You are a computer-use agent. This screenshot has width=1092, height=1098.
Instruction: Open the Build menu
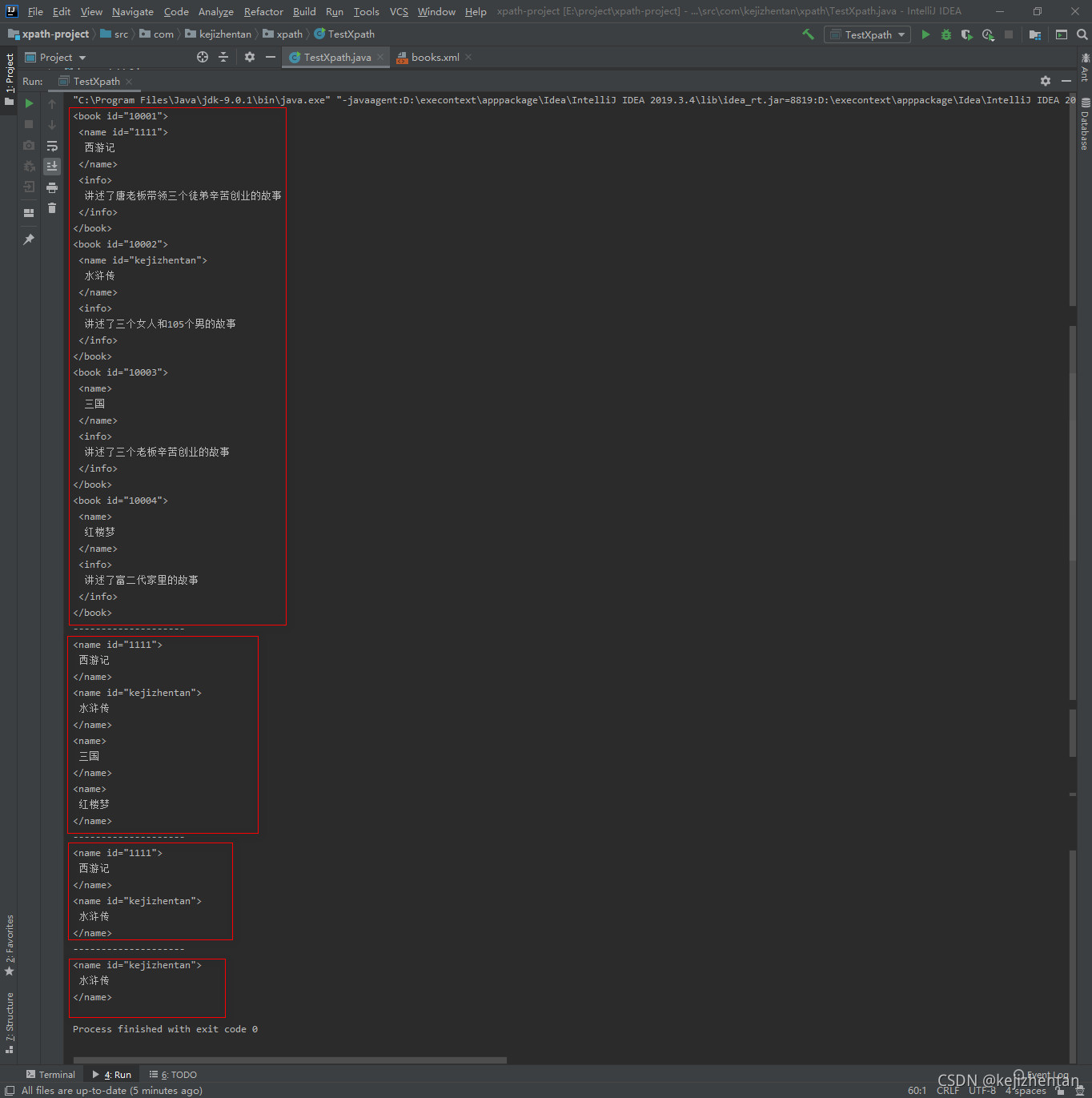click(304, 11)
